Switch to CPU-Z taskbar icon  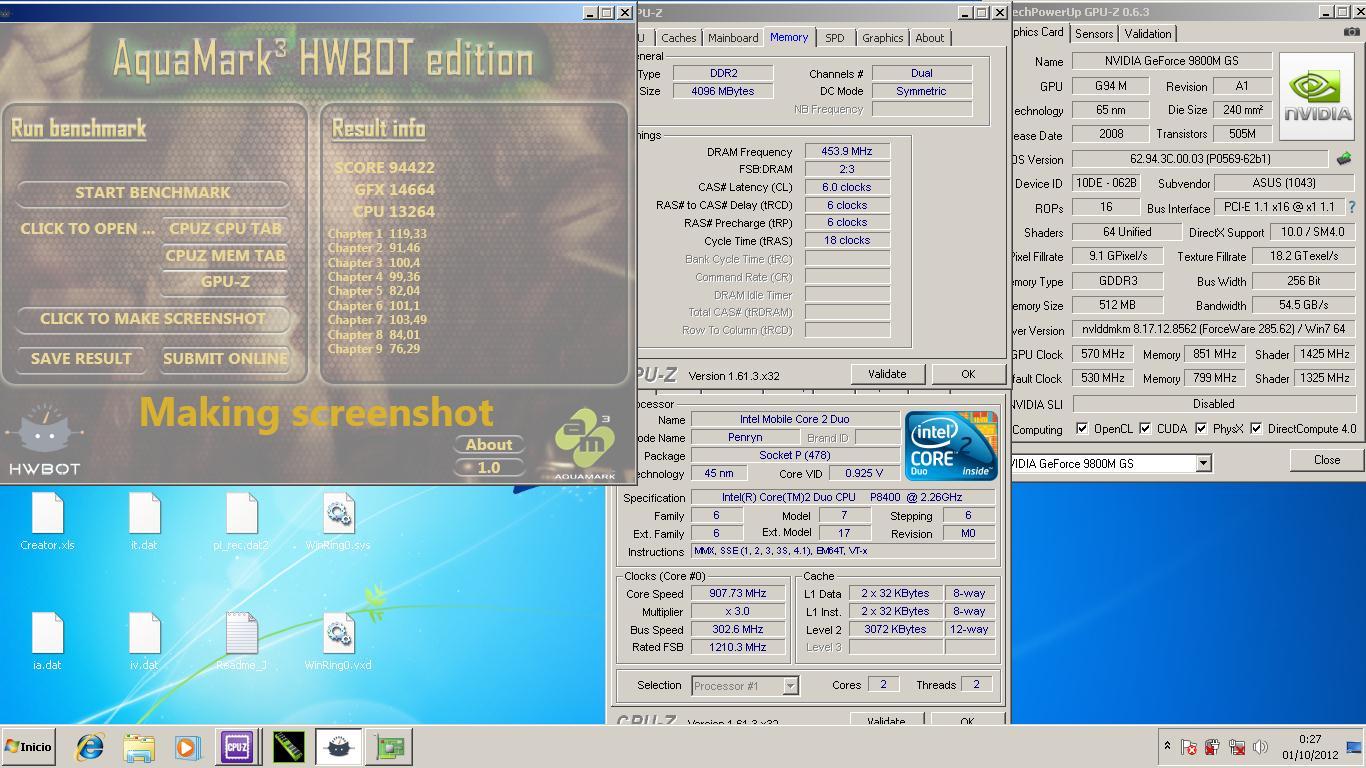(237, 747)
